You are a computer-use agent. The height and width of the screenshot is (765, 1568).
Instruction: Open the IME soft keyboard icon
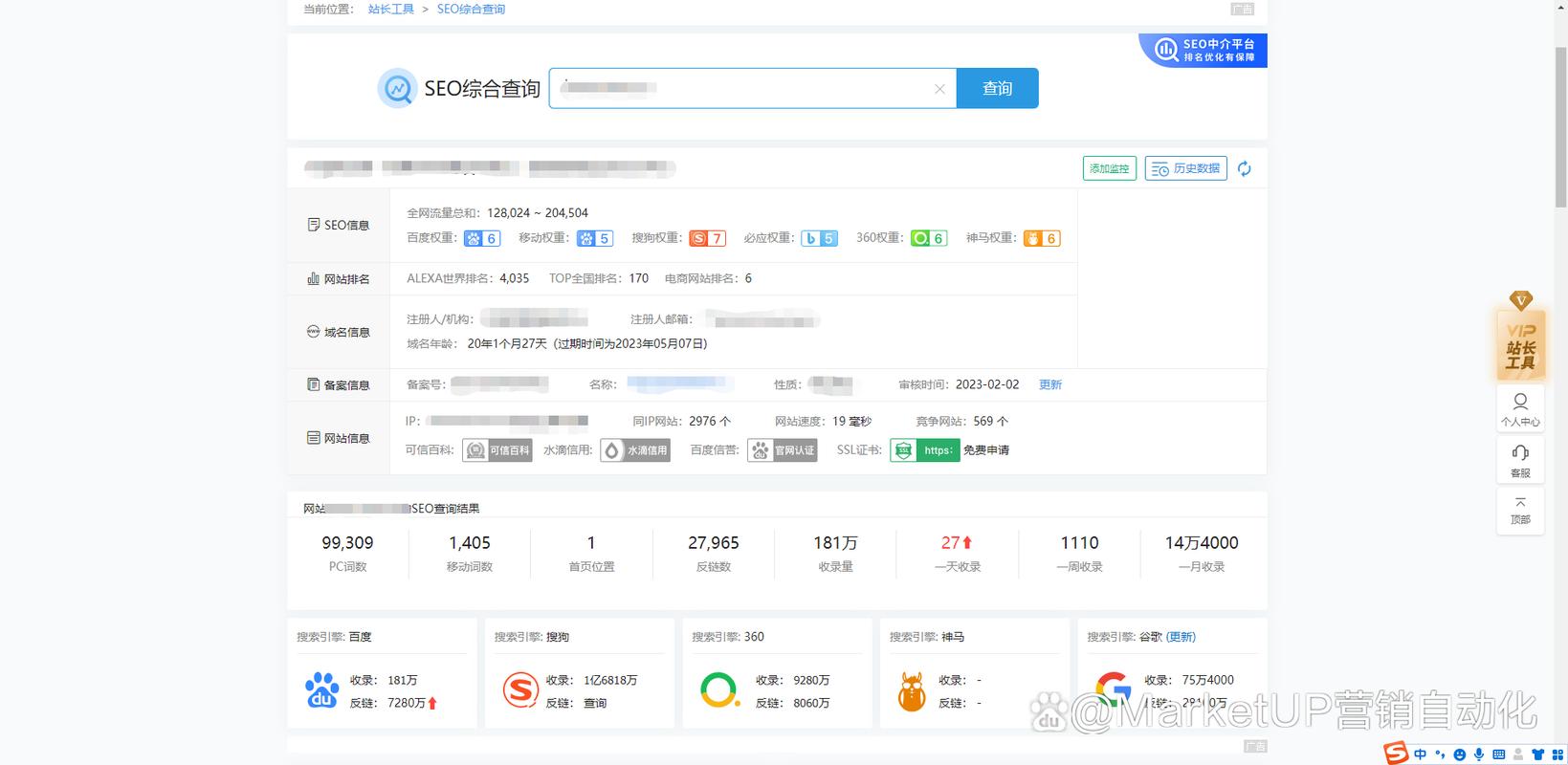[x=1499, y=754]
